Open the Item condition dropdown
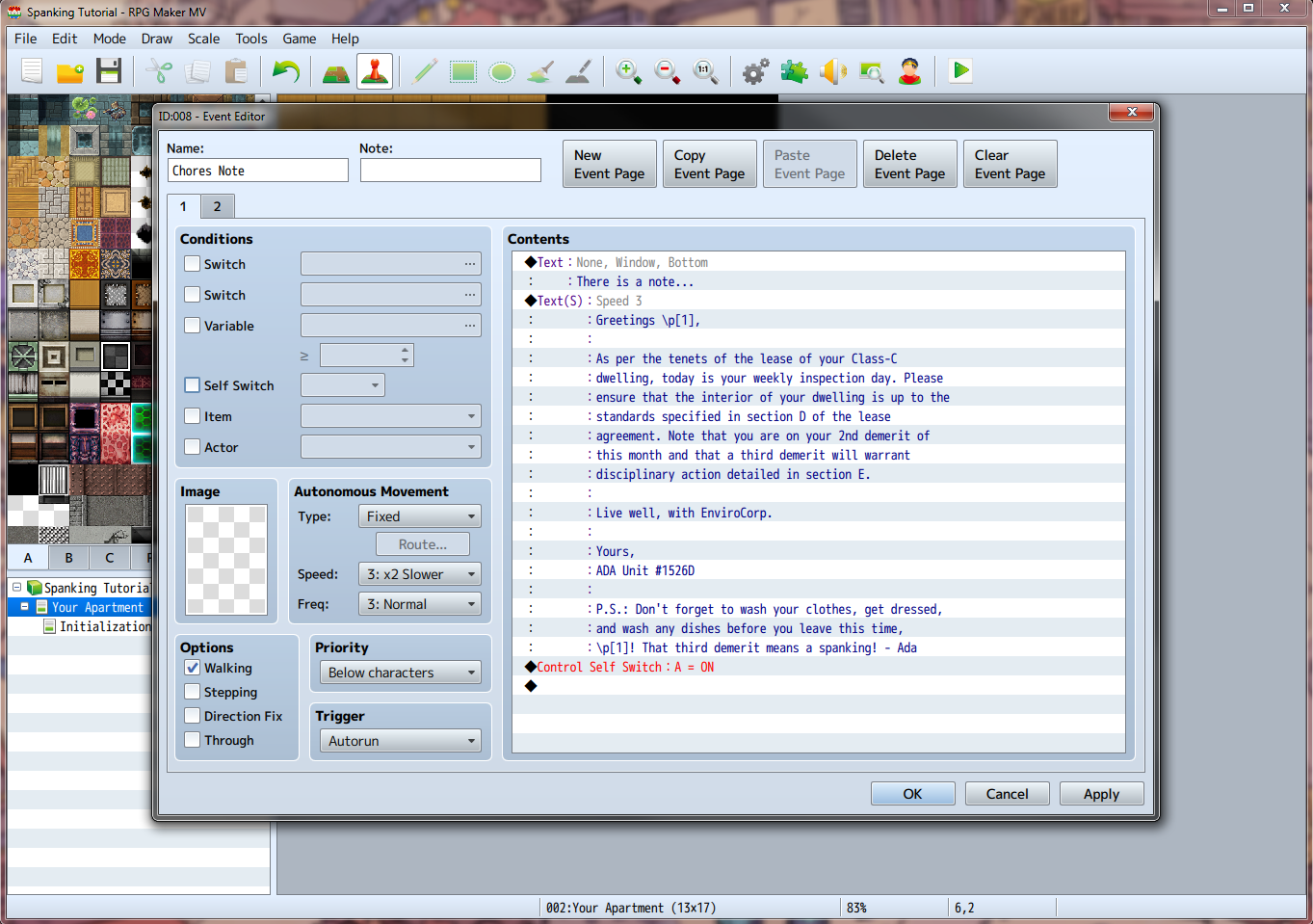 391,416
